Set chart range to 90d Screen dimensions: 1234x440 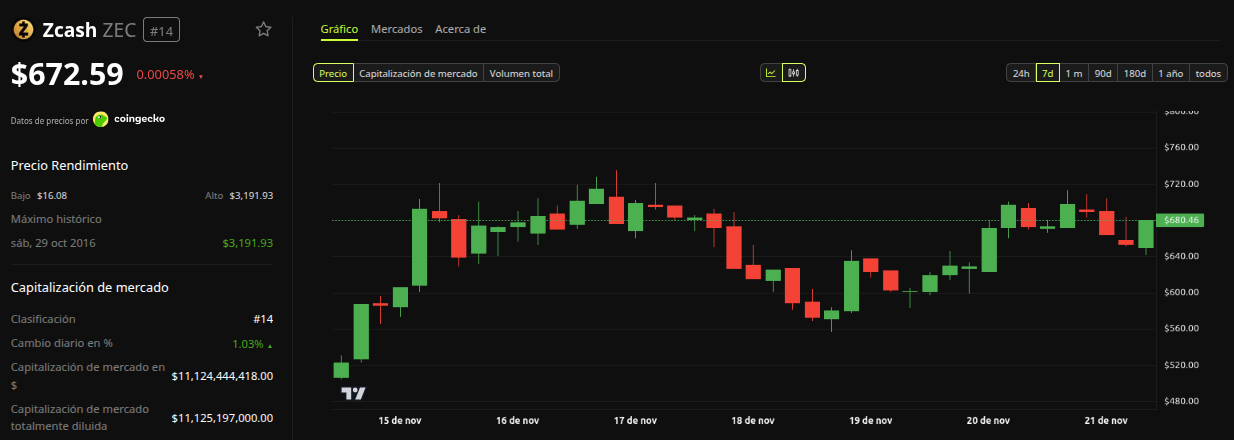pyautogui.click(x=1103, y=73)
